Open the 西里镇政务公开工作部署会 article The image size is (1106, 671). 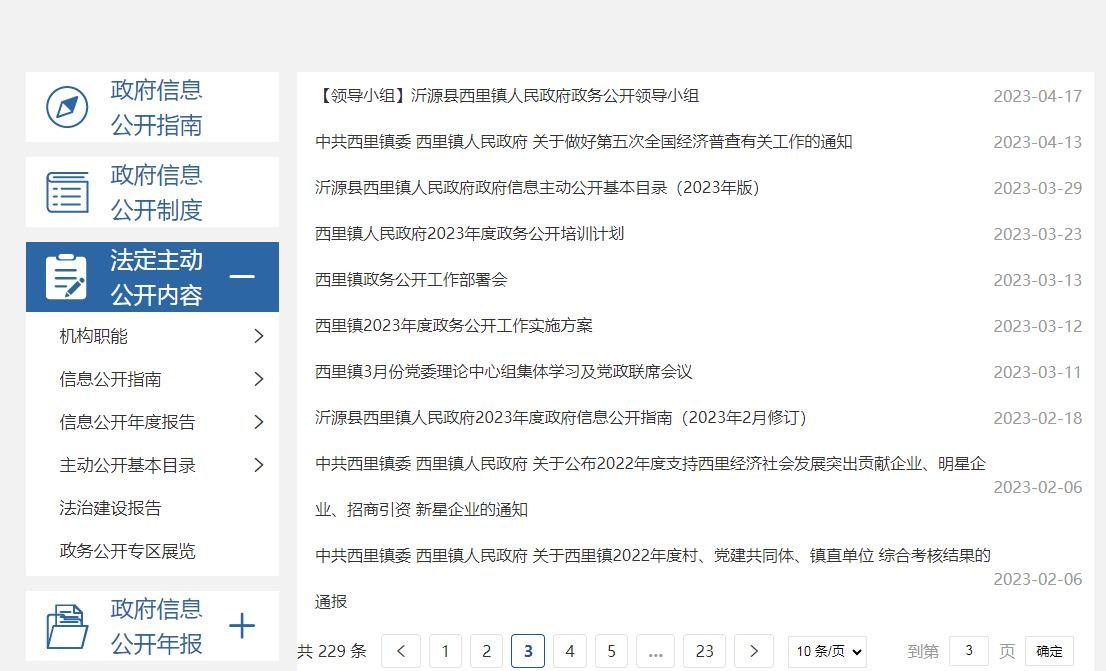[411, 280]
